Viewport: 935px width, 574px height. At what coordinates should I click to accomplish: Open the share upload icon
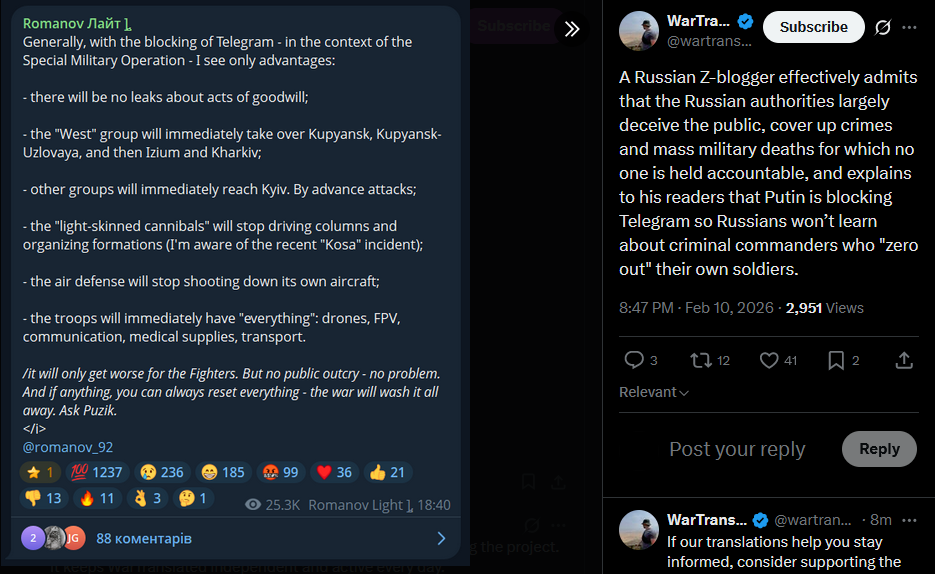[x=904, y=360]
